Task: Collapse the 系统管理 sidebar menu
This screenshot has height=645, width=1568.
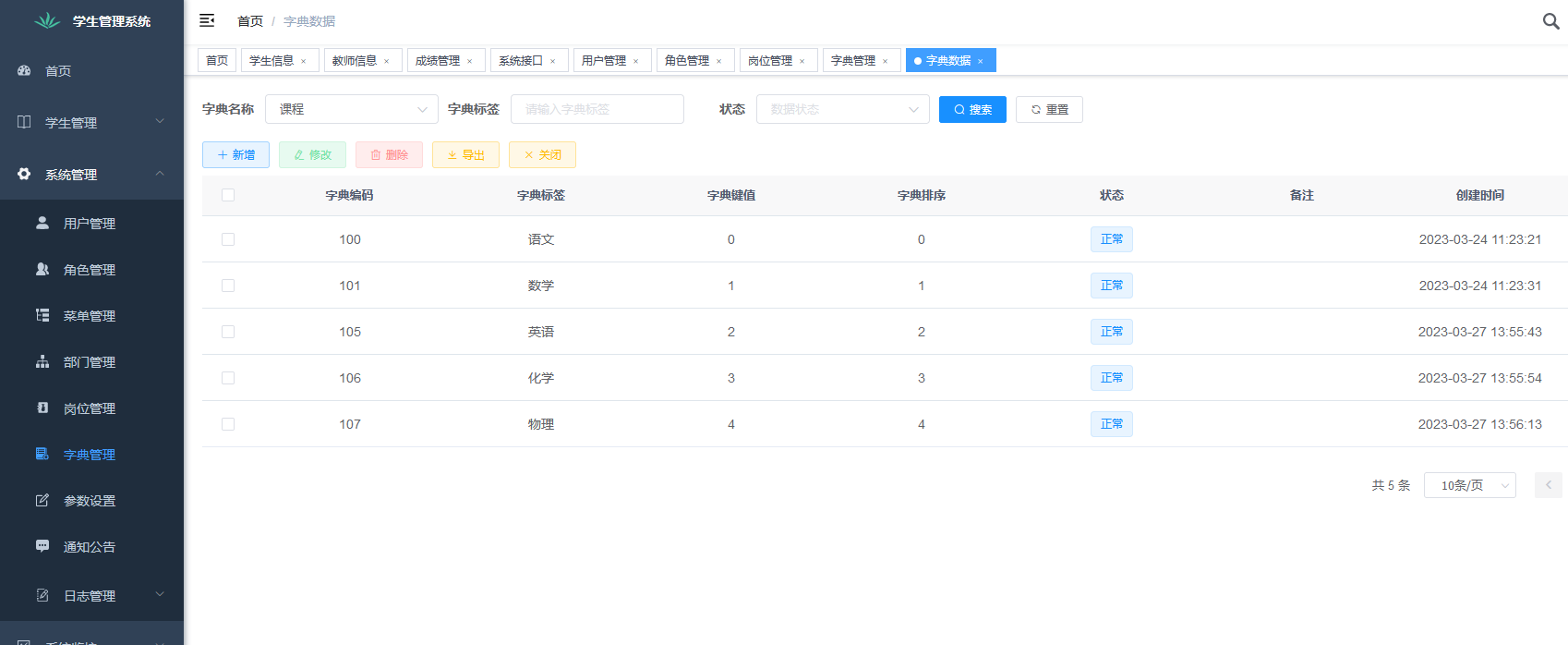Action: 91,174
